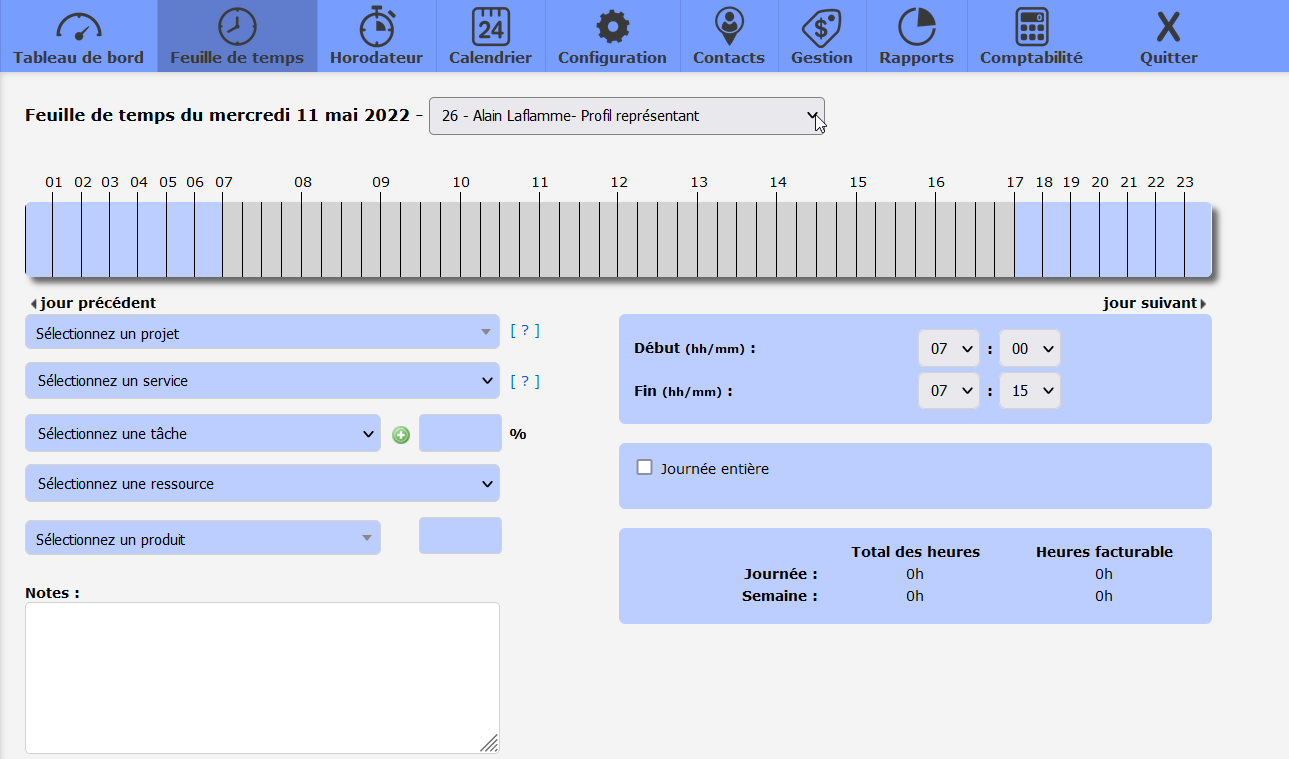This screenshot has height=759, width=1289.
Task: Open the employee profile dropdown
Action: 626,116
